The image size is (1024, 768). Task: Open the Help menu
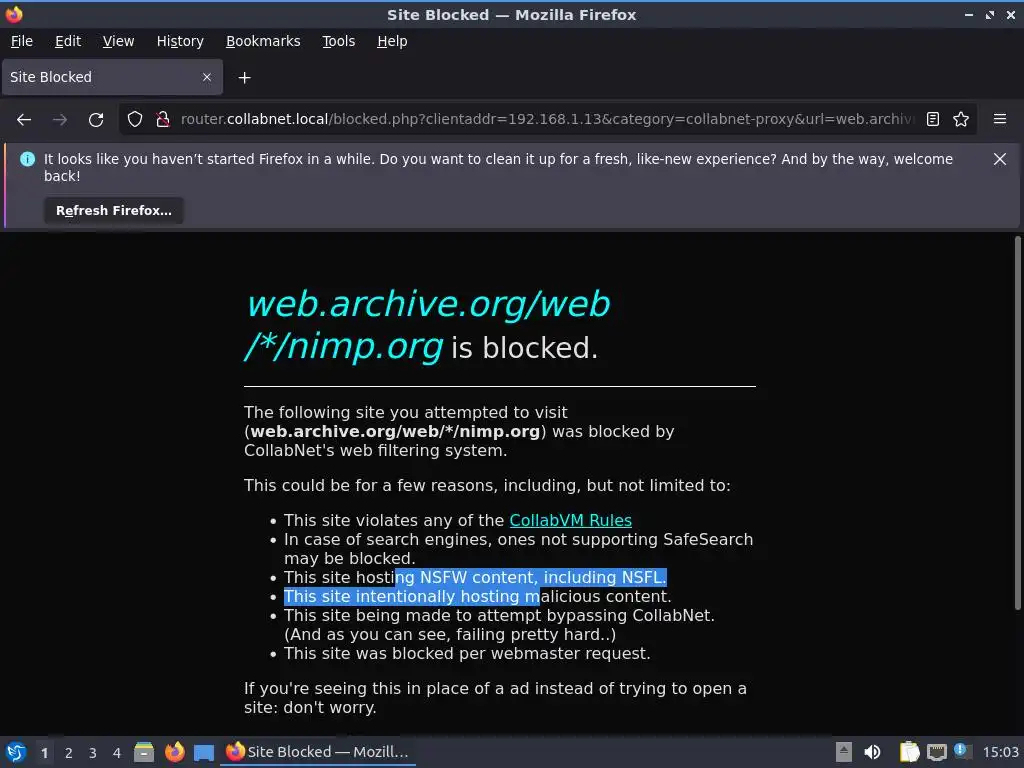click(x=392, y=41)
